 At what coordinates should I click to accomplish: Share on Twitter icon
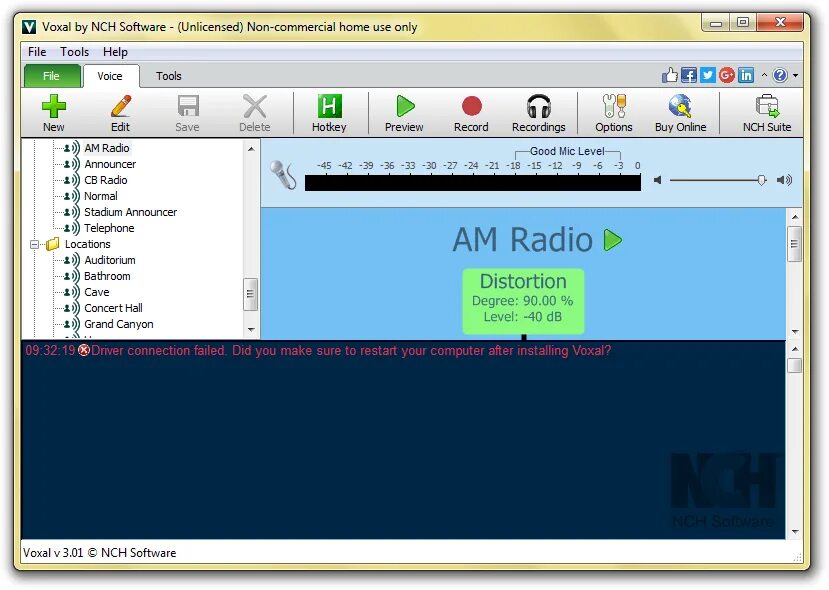[x=708, y=75]
